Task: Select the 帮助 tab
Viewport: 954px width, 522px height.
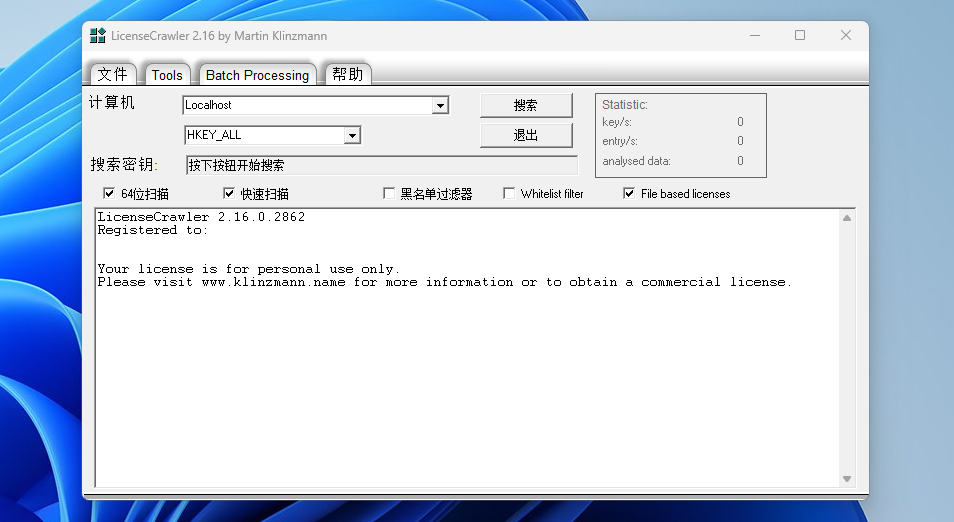Action: (x=348, y=75)
